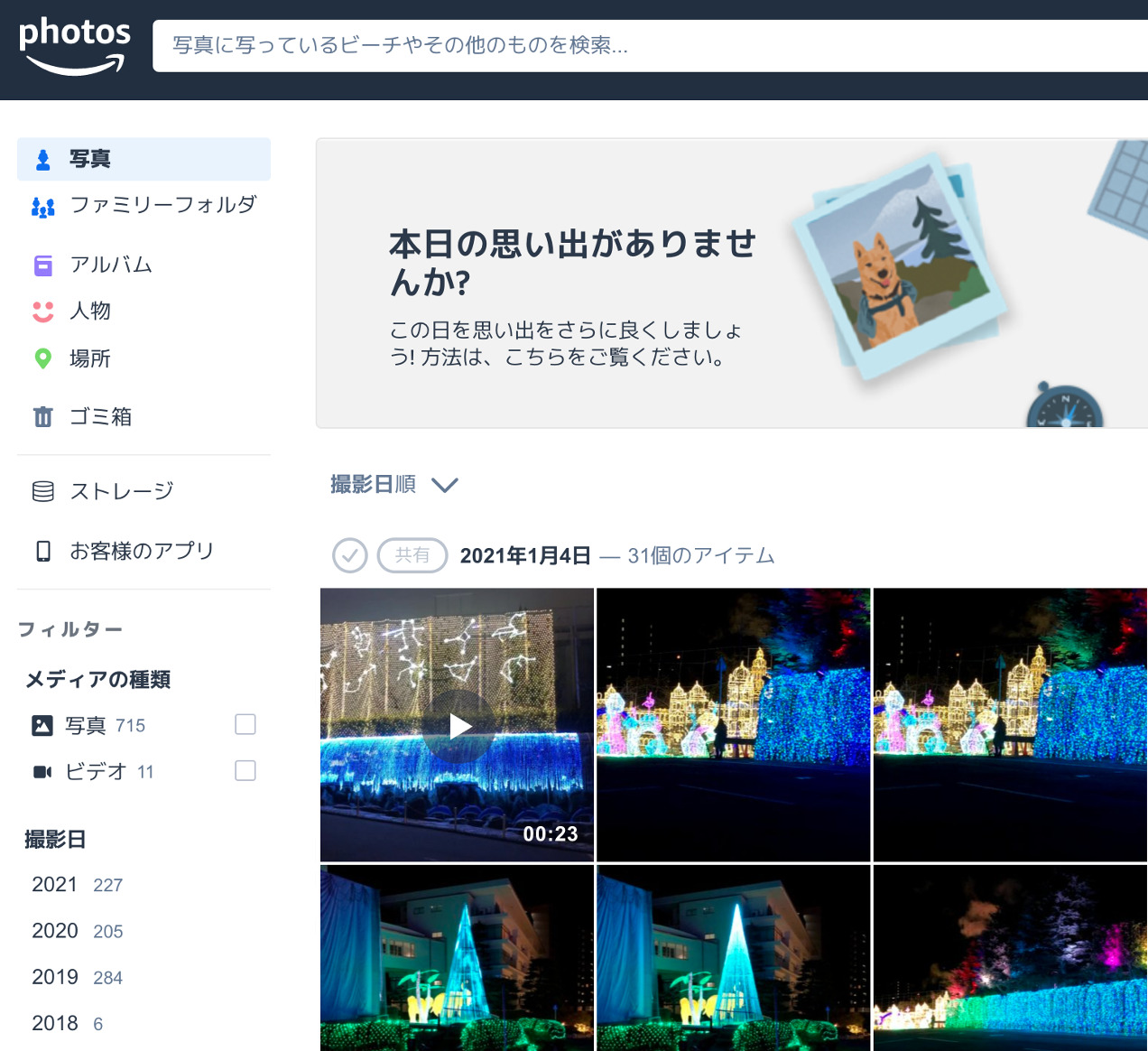Open ファミリーフォルダ in sidebar
The width and height of the screenshot is (1148, 1051).
[143, 206]
